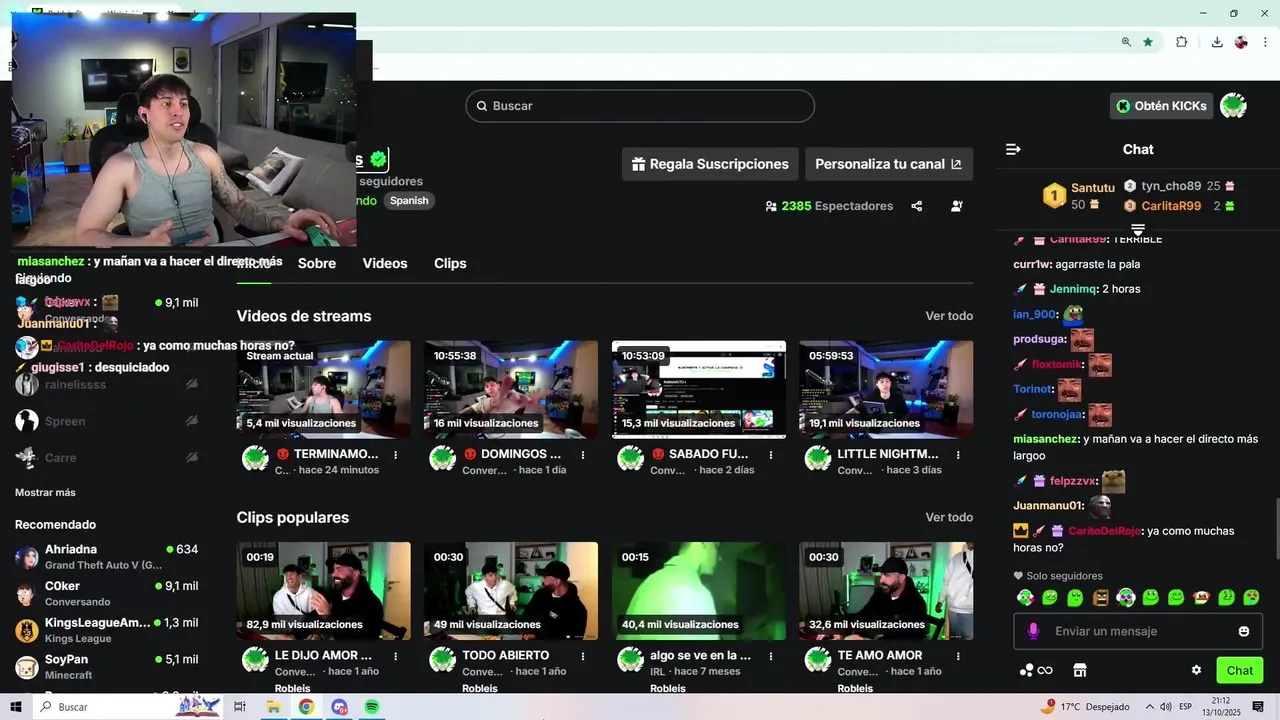The width and height of the screenshot is (1280, 720).
Task: Open offline followed channel Carre
Action: pyautogui.click(x=106, y=458)
